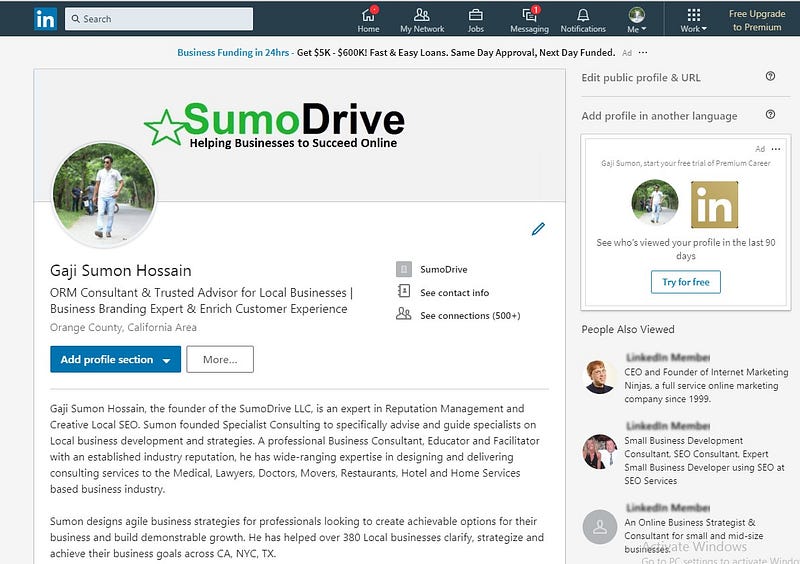The width and height of the screenshot is (800, 564).
Task: Click the More... button
Action: click(220, 359)
